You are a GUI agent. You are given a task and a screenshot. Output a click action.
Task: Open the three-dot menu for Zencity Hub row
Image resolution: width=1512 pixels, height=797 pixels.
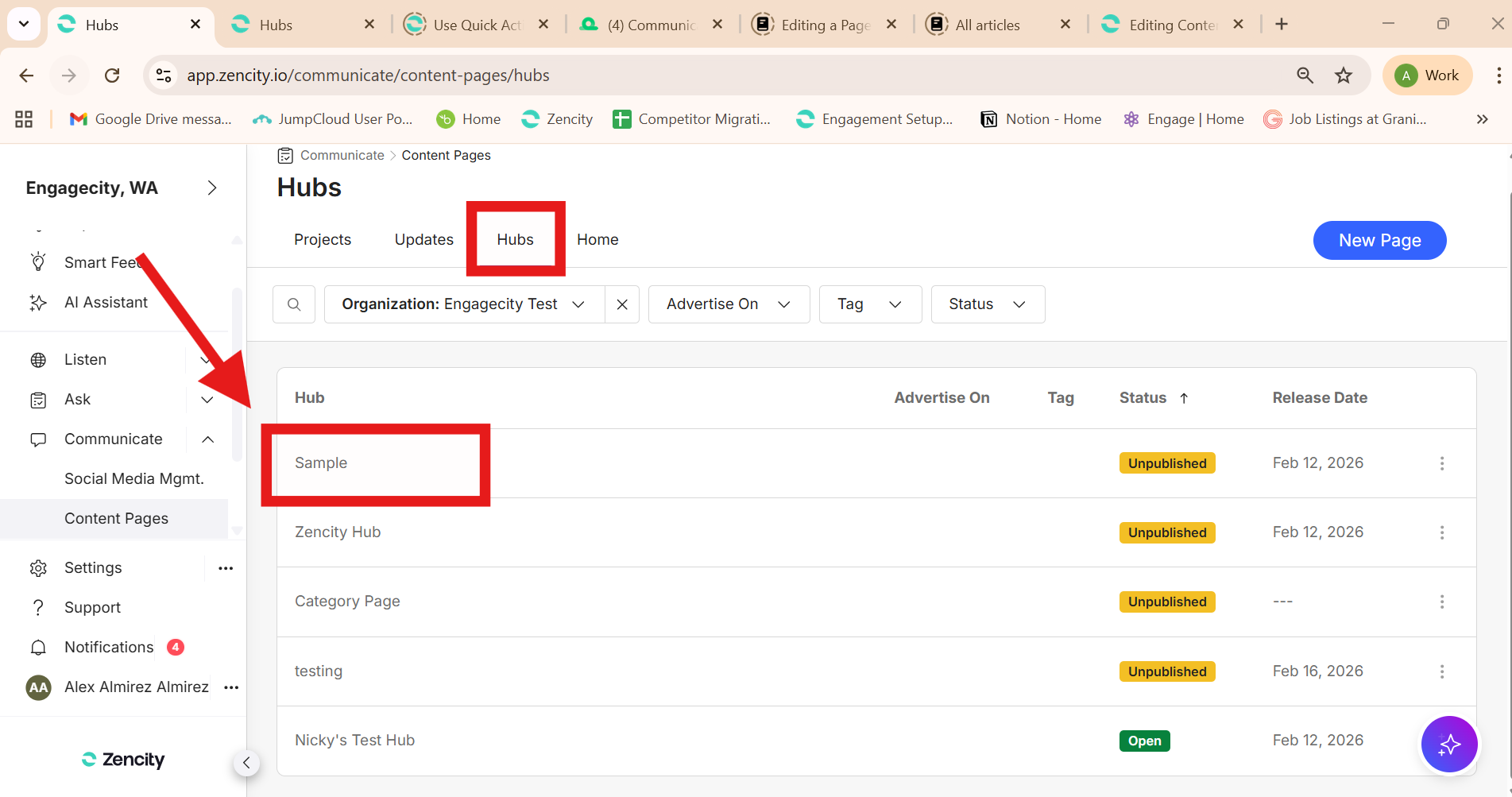pos(1441,532)
